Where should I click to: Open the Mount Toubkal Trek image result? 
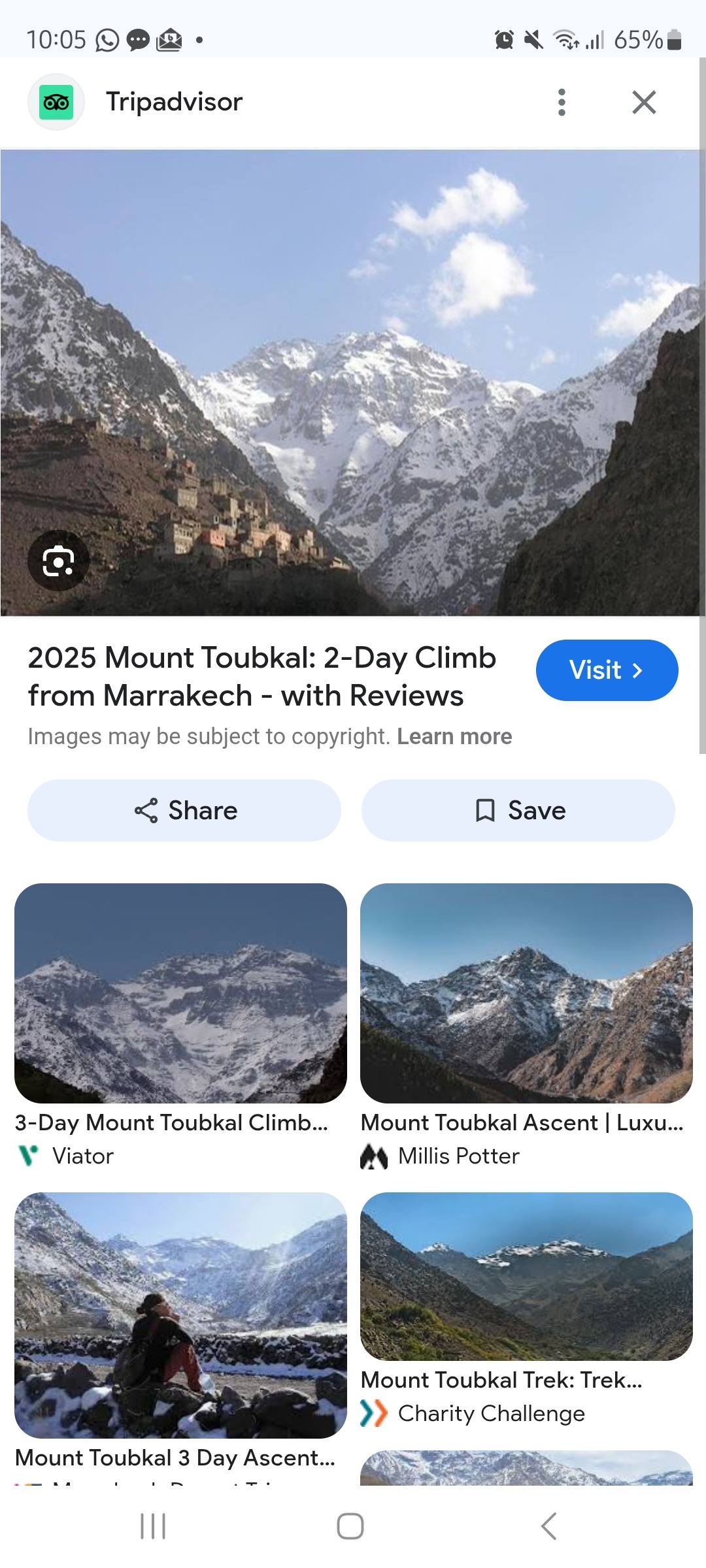526,1276
